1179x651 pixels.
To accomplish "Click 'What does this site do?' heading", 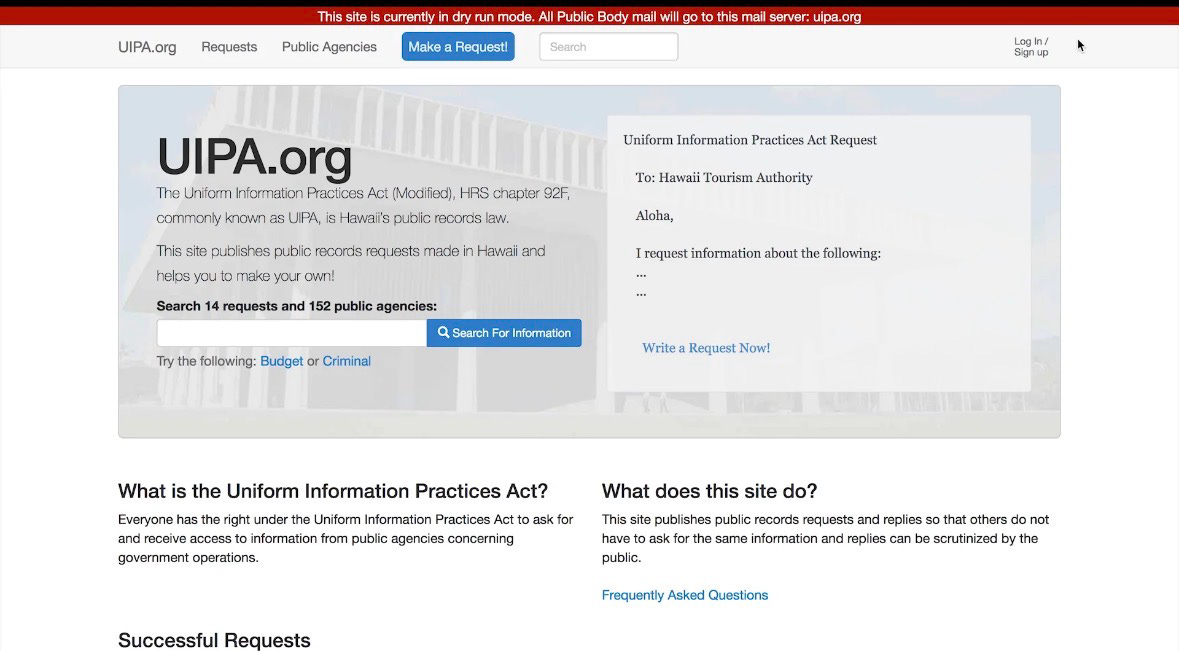I will coord(709,491).
